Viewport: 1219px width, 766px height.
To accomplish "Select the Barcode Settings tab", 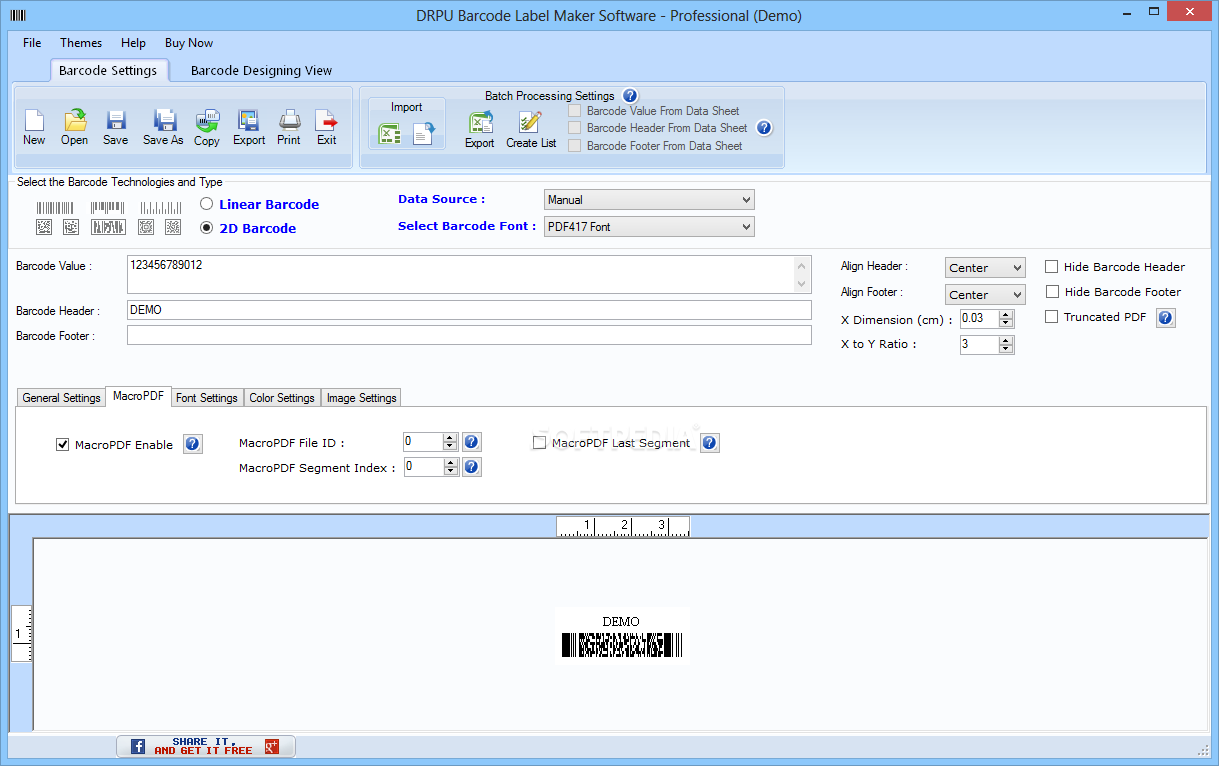I will tap(108, 71).
